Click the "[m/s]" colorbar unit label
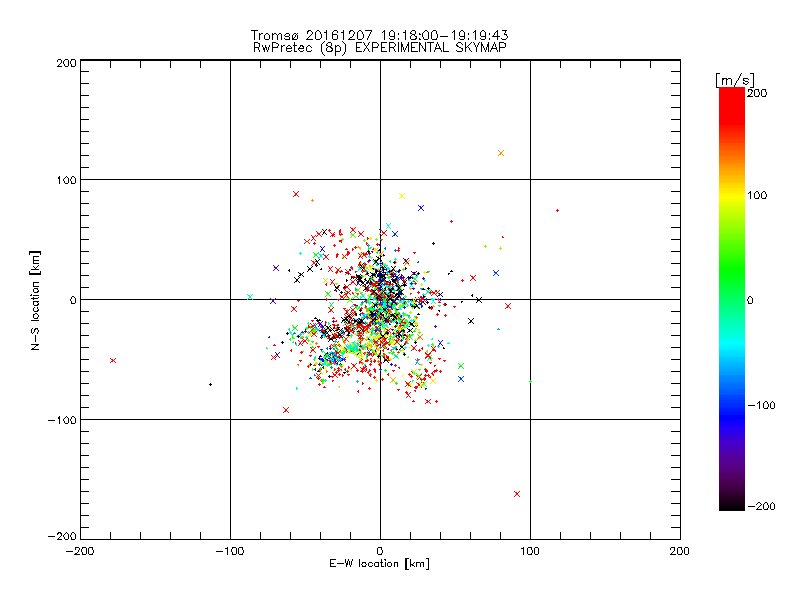This screenshot has height=600, width=800. coord(735,80)
